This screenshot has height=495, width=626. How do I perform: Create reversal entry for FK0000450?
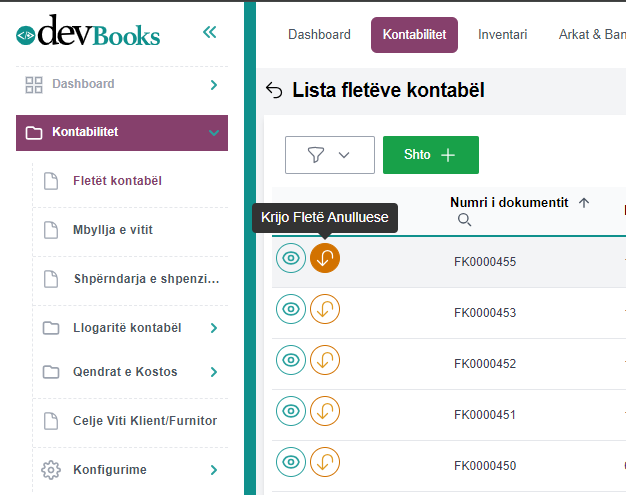[x=325, y=462]
